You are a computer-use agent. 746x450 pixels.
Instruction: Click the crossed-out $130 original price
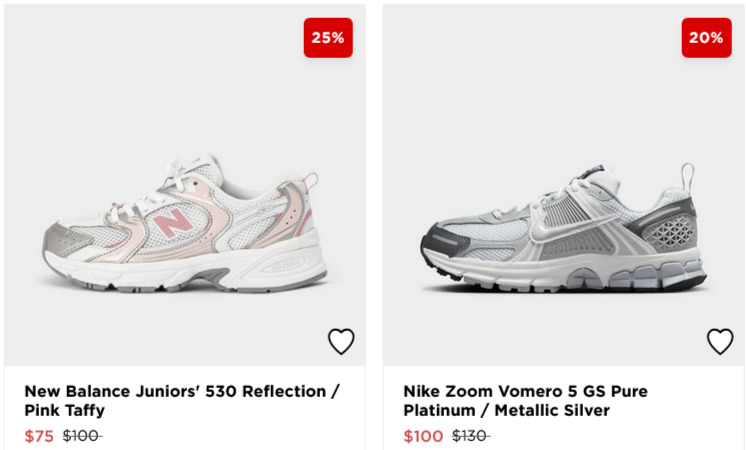click(470, 436)
